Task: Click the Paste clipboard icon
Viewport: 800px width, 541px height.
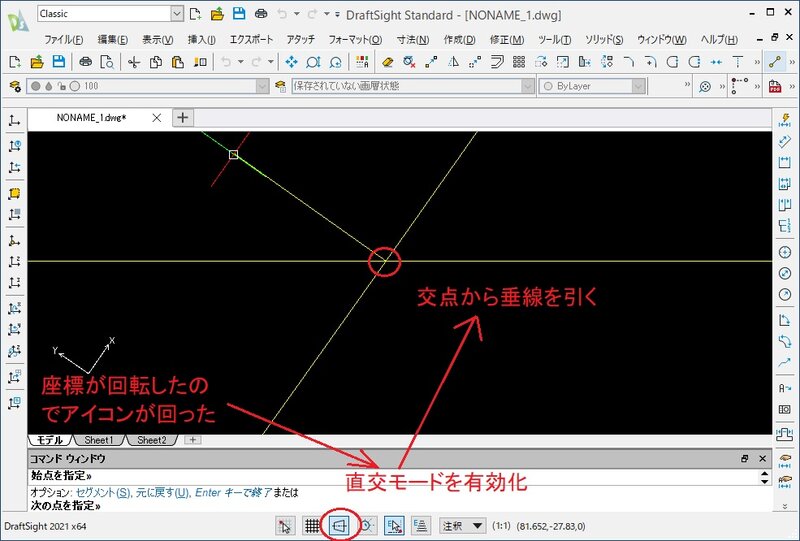Action: [x=178, y=62]
